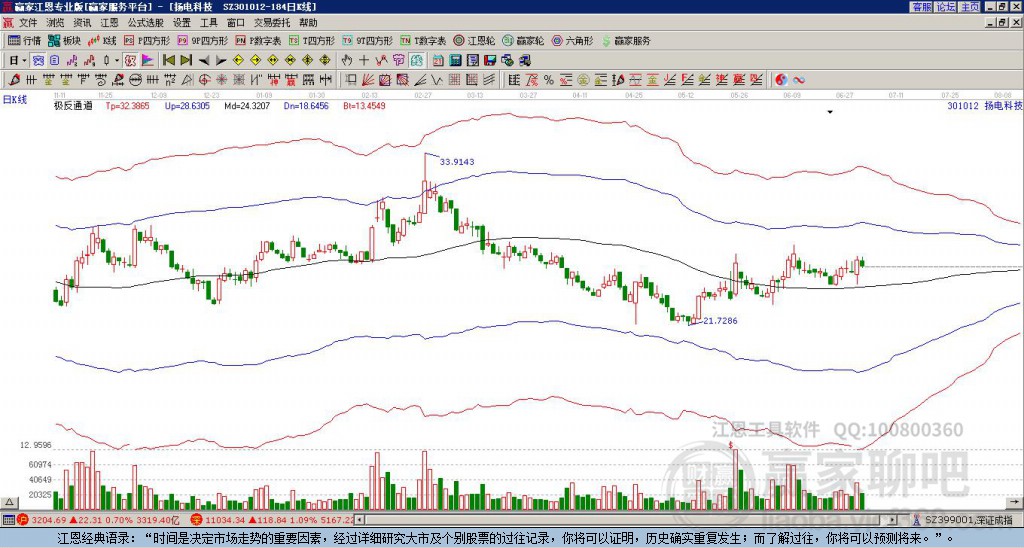Open the T四方形 time square

[312, 40]
